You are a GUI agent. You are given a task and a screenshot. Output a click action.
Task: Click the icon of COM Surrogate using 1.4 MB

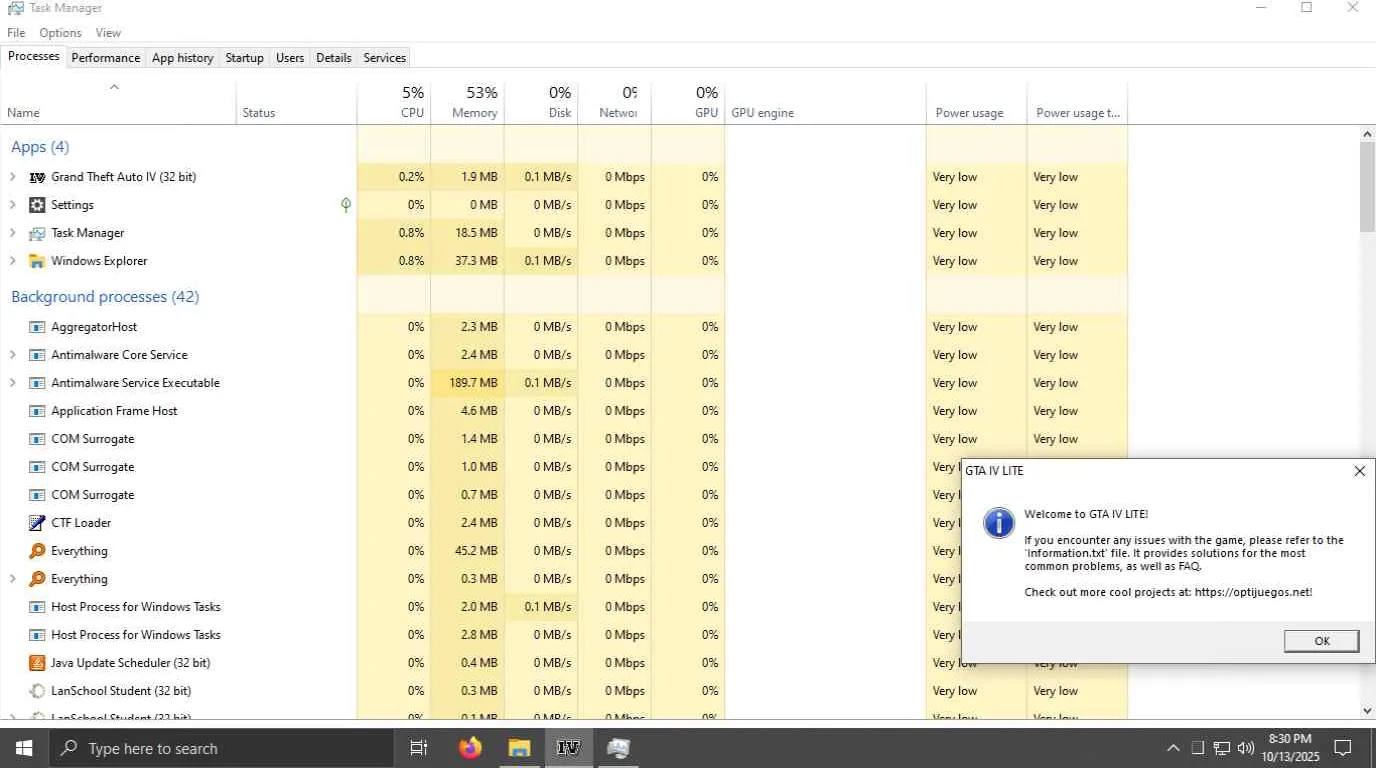[37, 439]
